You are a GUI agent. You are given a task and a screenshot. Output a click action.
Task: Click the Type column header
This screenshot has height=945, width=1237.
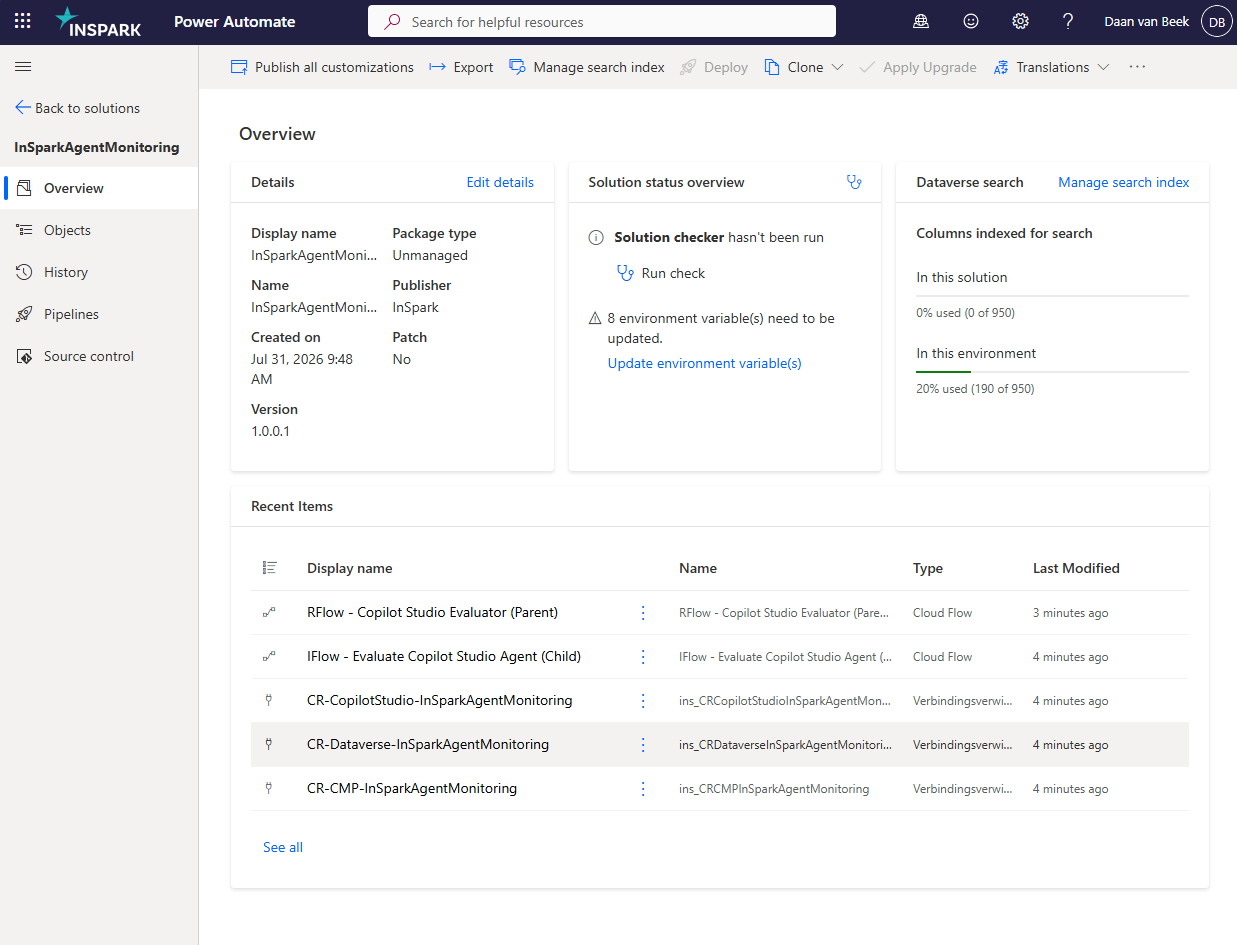[x=928, y=568]
